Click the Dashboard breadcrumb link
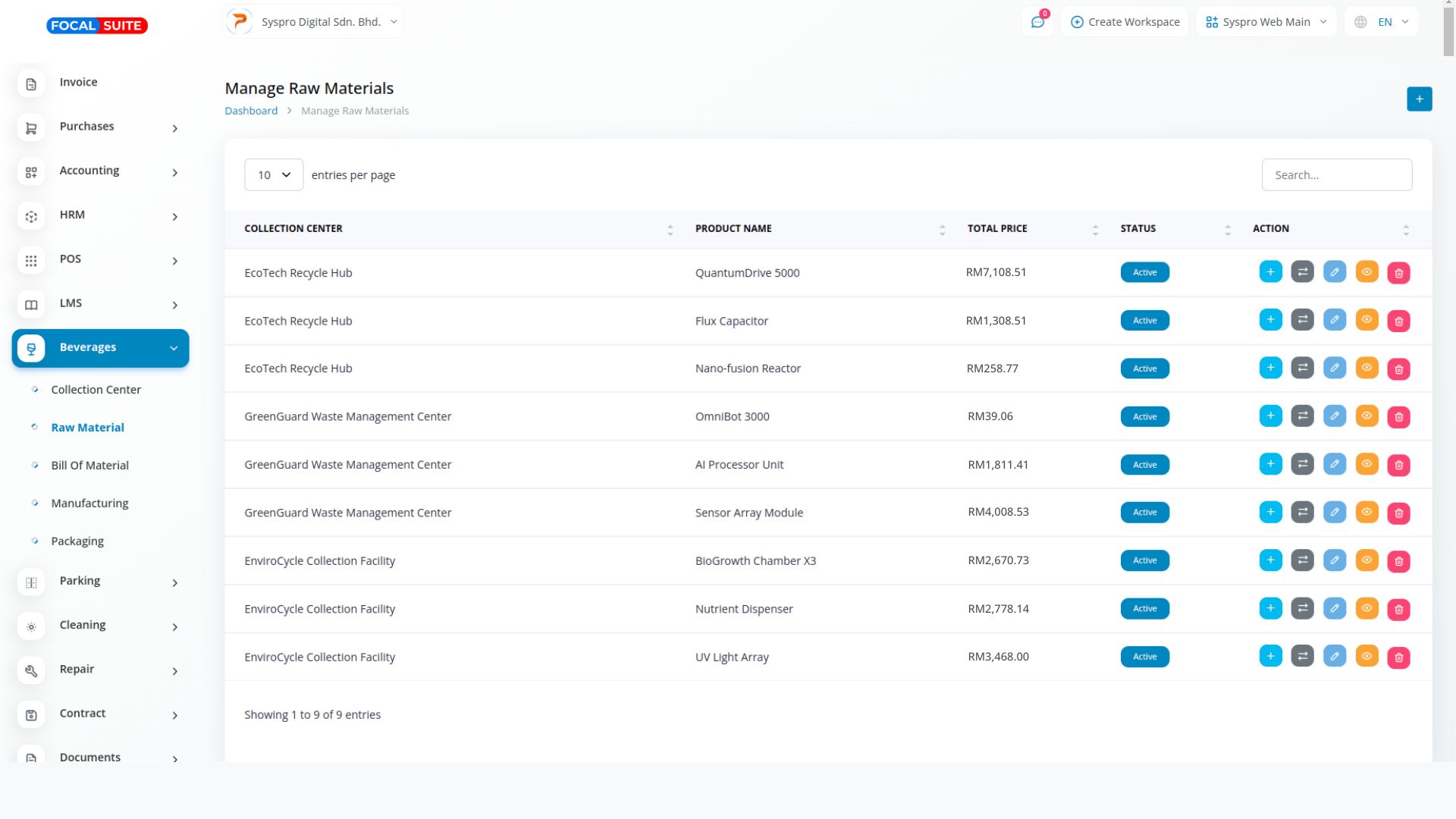The image size is (1456, 819). [251, 111]
